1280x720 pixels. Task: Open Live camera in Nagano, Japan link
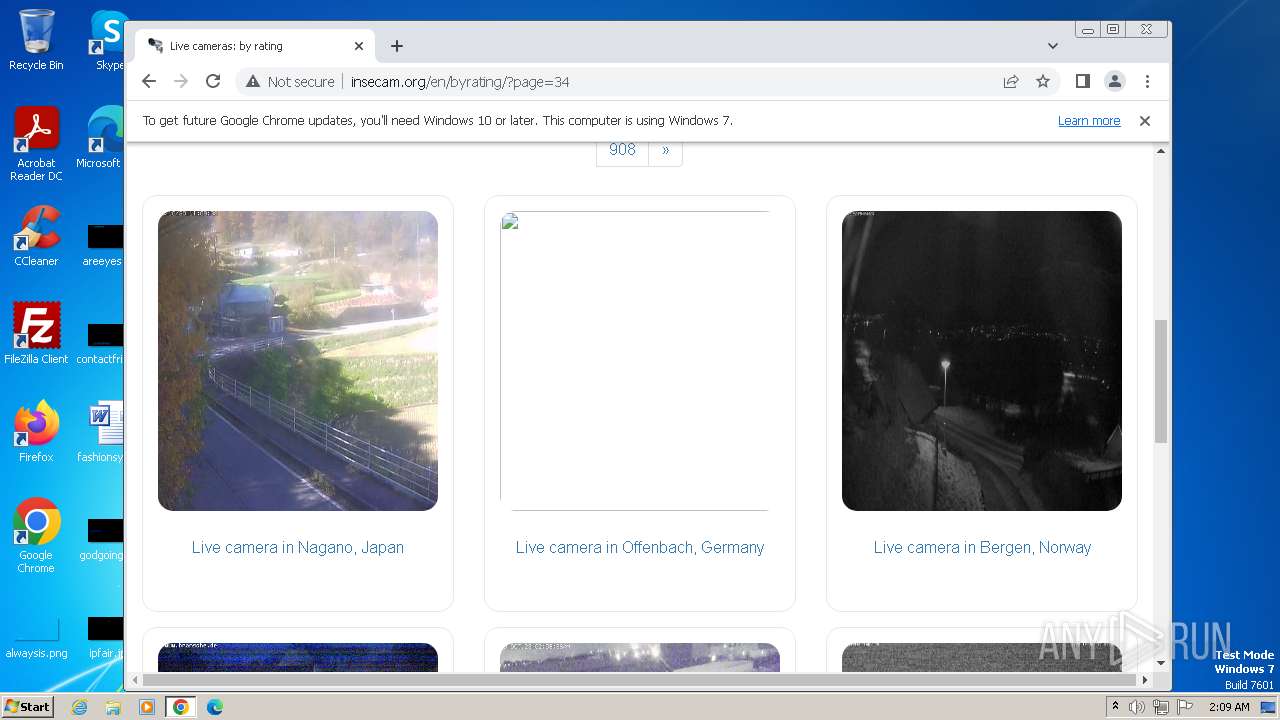point(298,547)
